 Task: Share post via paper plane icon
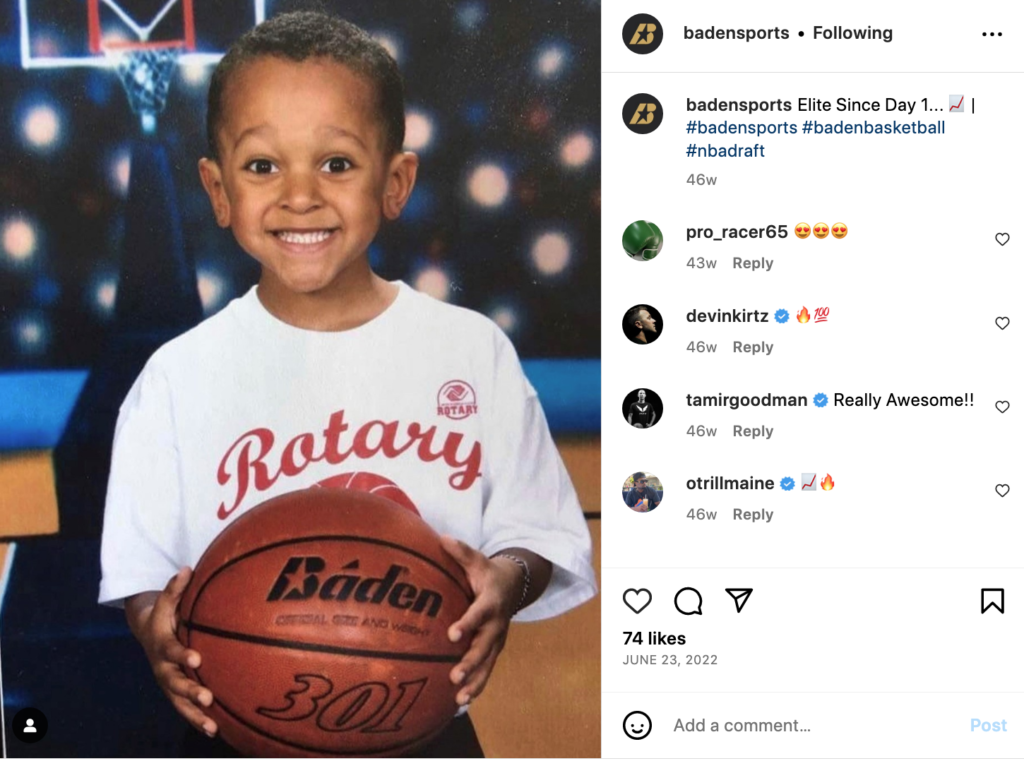[x=739, y=600]
